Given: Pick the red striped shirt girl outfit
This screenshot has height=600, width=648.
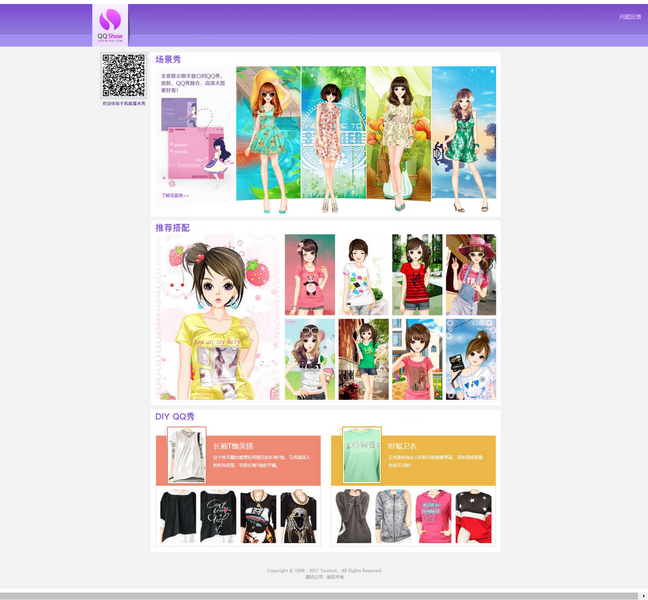Looking at the screenshot, I should 417,275.
